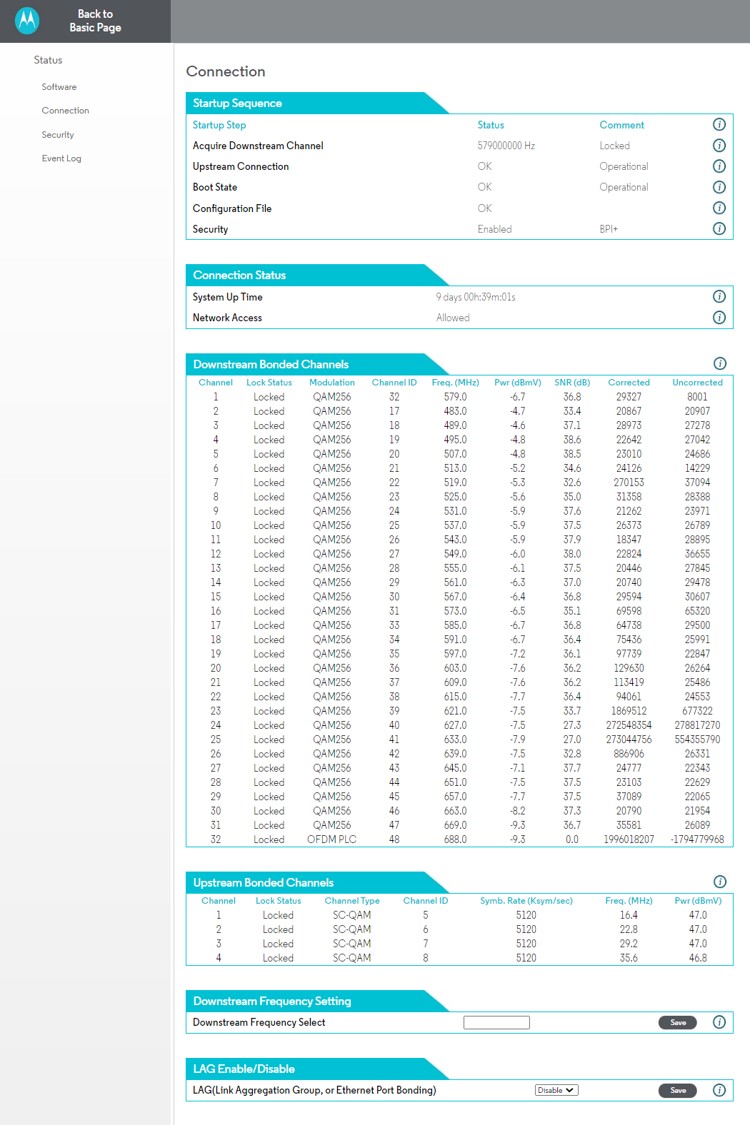The height and width of the screenshot is (1125, 750).
Task: Click info icon for System Up Time
Action: (x=718, y=296)
